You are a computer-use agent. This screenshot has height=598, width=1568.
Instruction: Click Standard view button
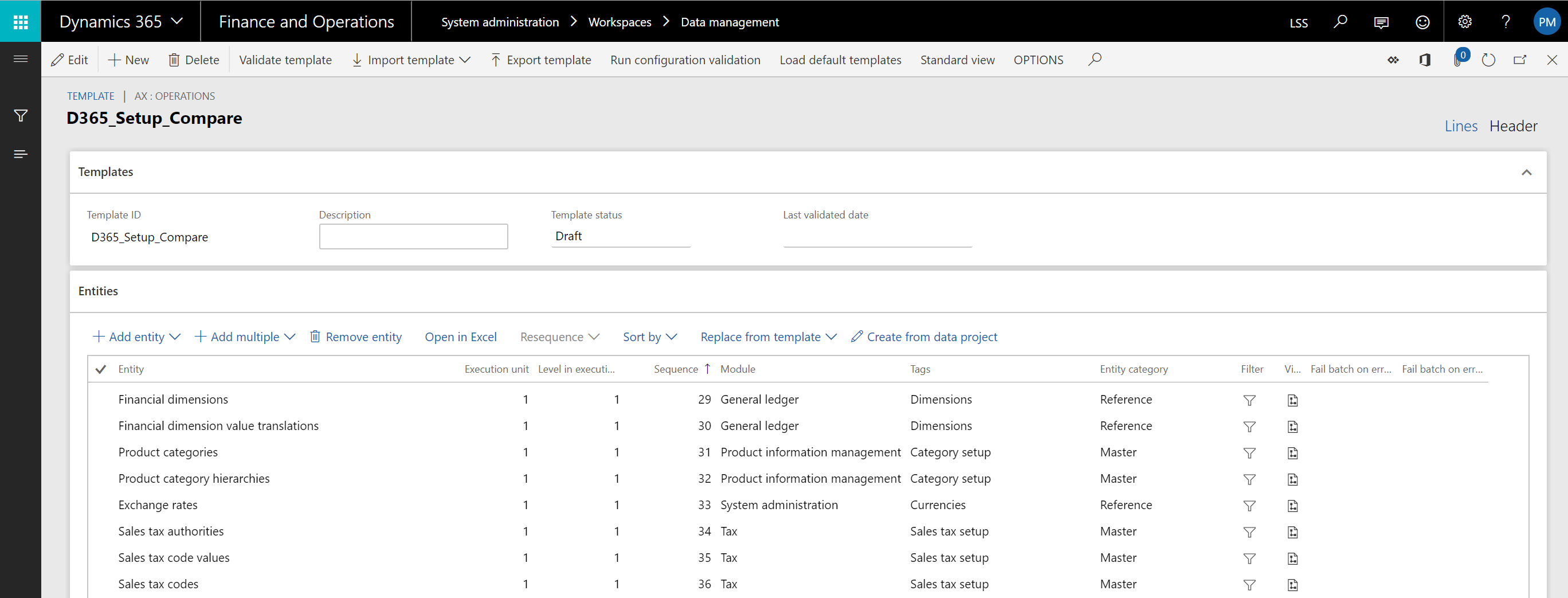pos(957,60)
